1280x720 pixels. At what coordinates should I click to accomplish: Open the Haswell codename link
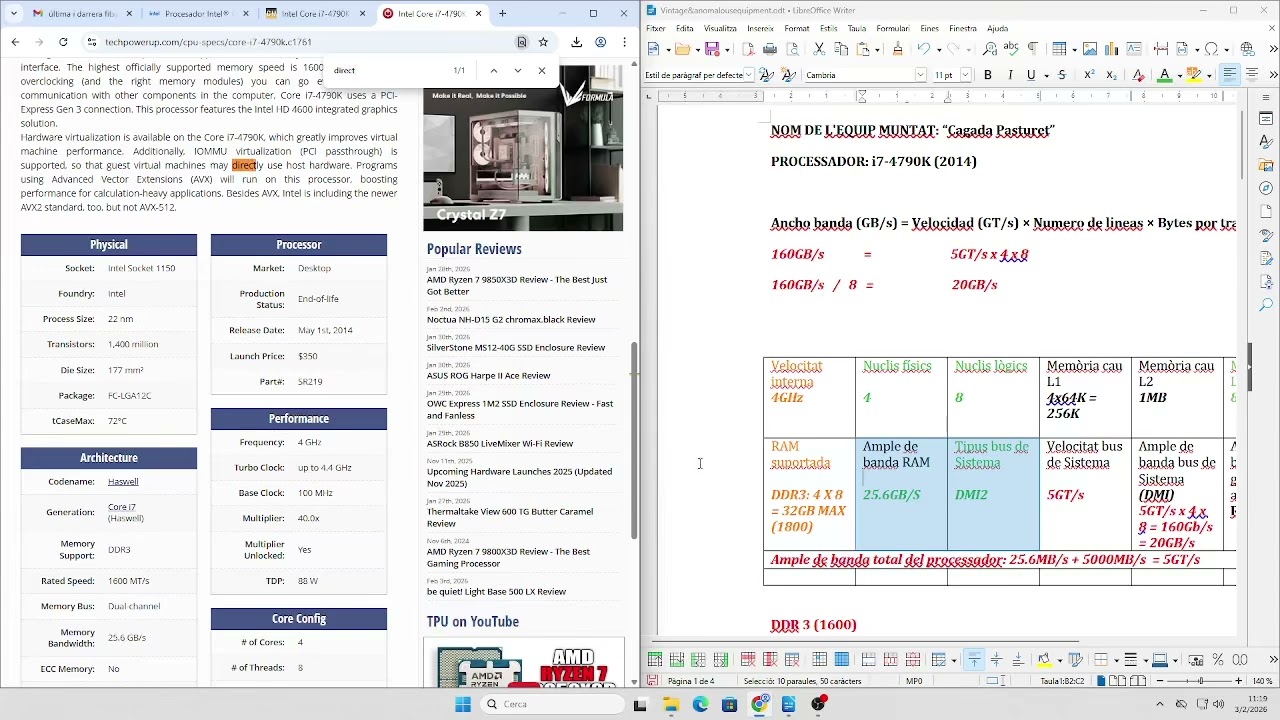(x=123, y=482)
